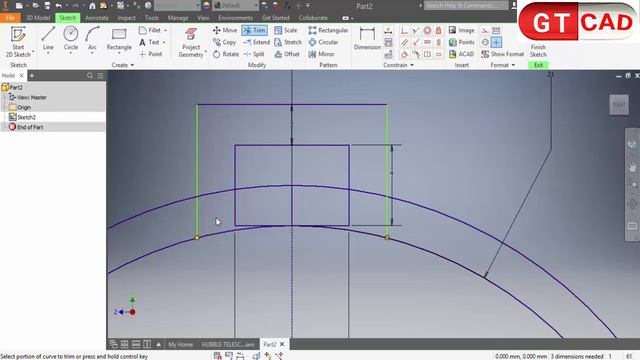Select the Scale tool
This screenshot has height=360, width=640.
tap(286, 30)
